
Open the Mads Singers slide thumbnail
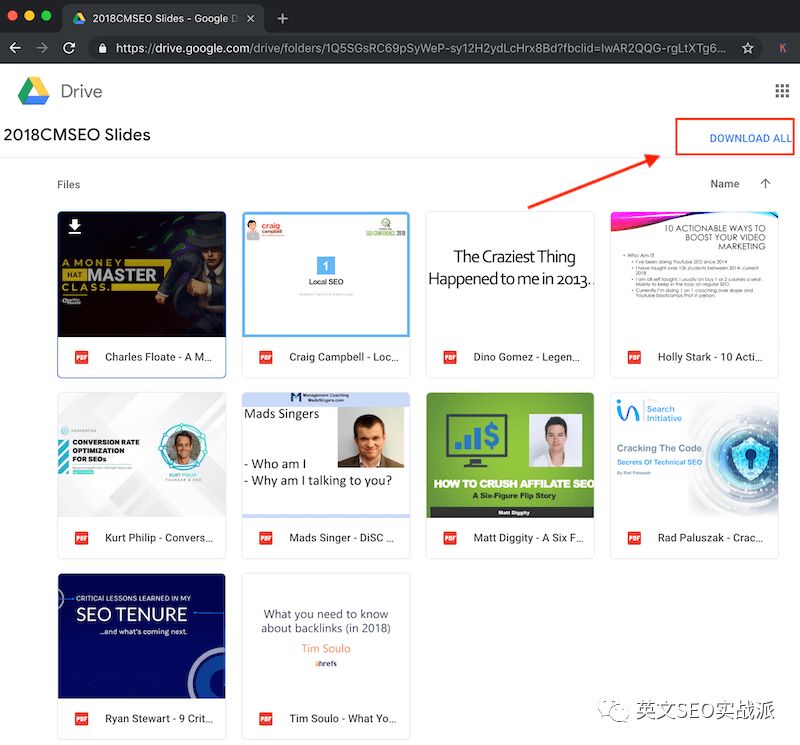click(326, 455)
